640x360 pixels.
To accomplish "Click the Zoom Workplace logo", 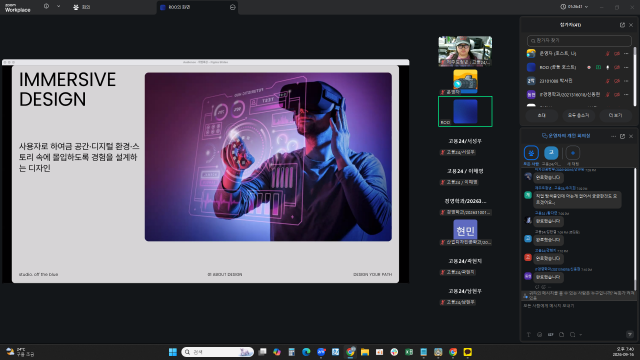I will tap(18, 8).
